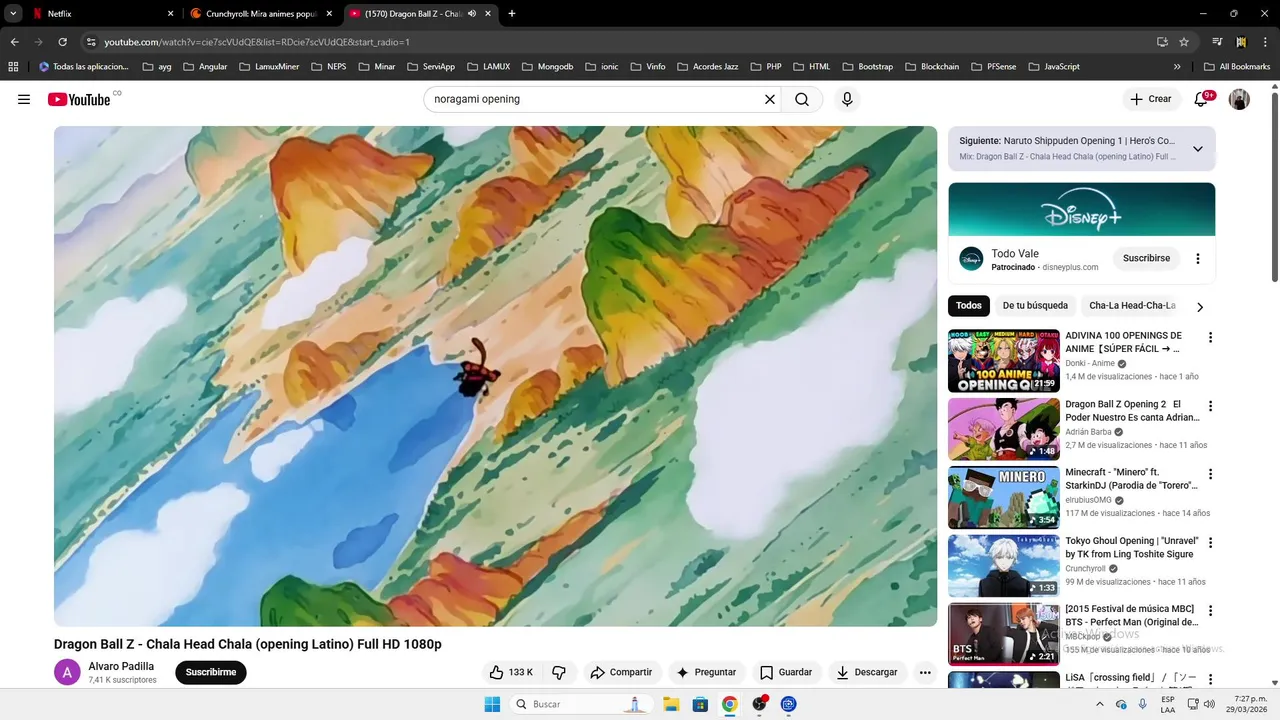Open options for BTS Perfect Man video
Image resolution: width=1280 pixels, height=720 pixels.
click(1210, 611)
